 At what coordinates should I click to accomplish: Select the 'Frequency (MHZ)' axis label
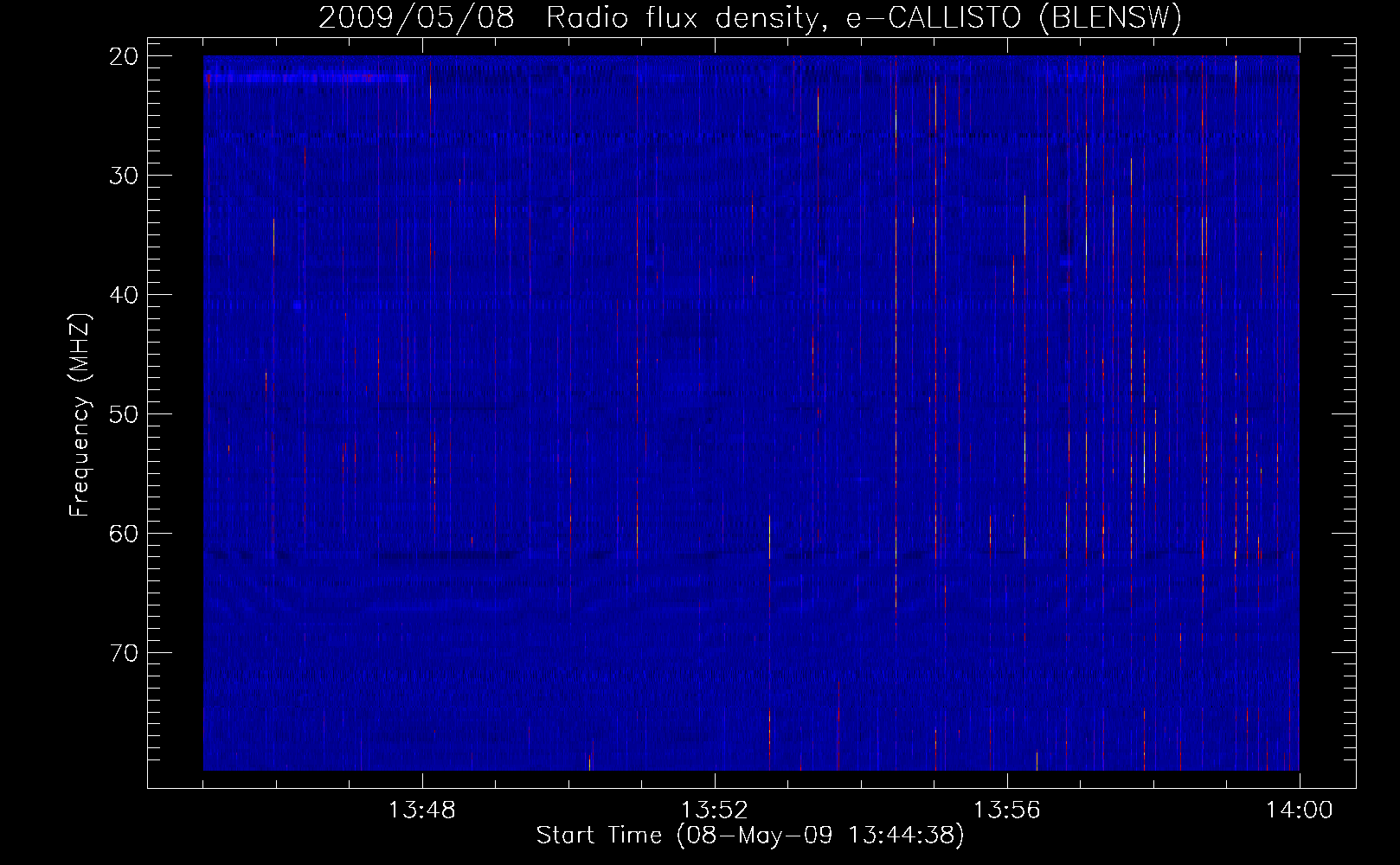(80, 415)
